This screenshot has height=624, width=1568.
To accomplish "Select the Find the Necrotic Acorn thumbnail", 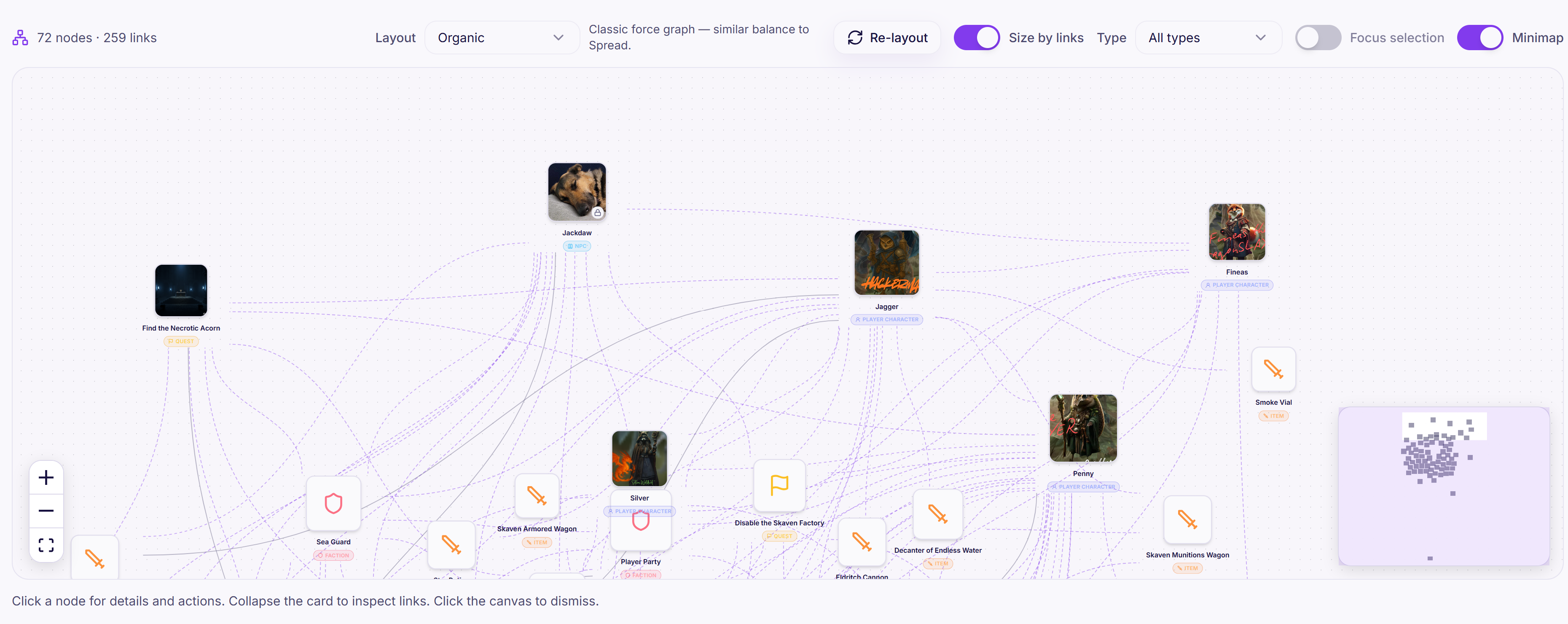I will tap(181, 290).
